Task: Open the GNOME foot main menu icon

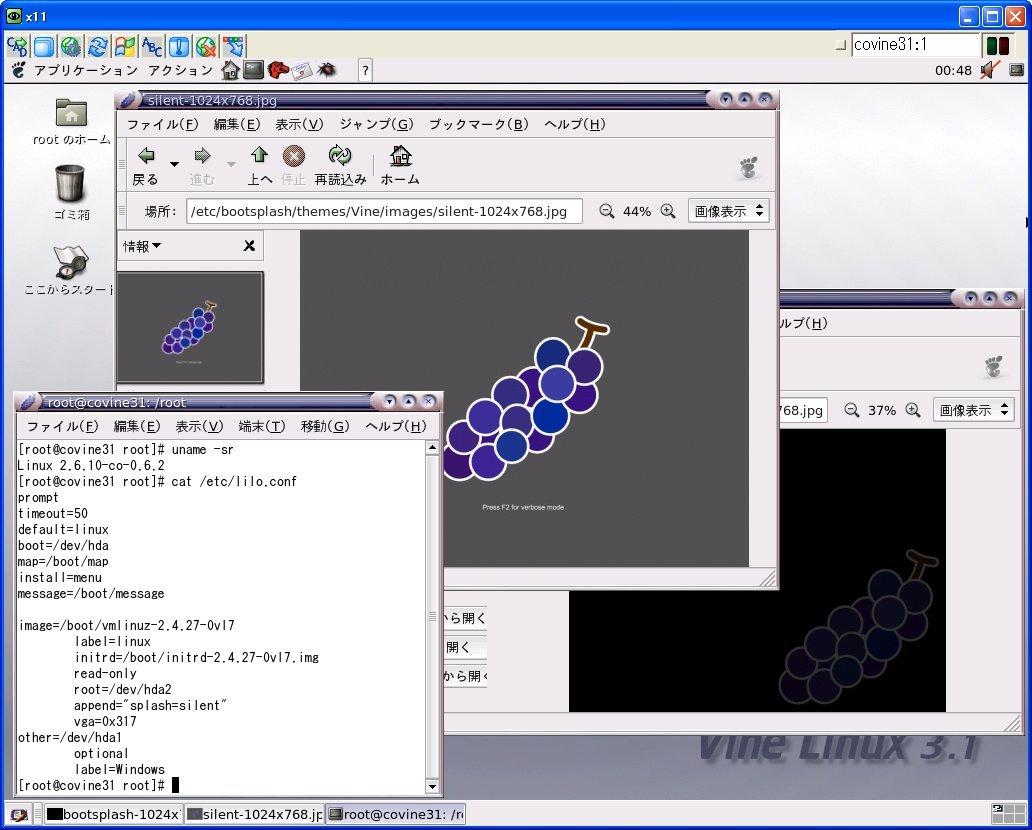Action: click(x=18, y=70)
